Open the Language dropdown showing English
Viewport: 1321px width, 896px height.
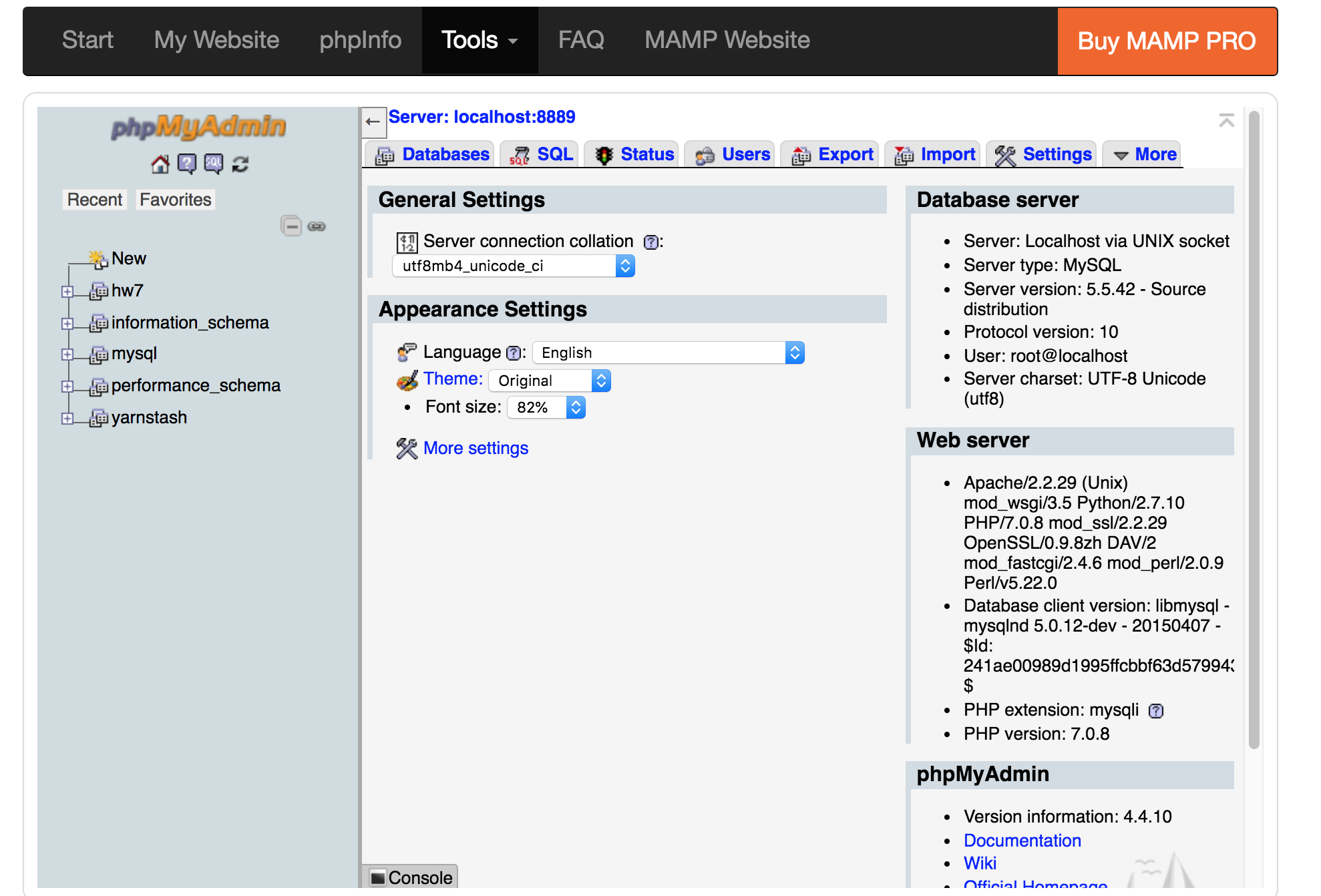pos(668,353)
